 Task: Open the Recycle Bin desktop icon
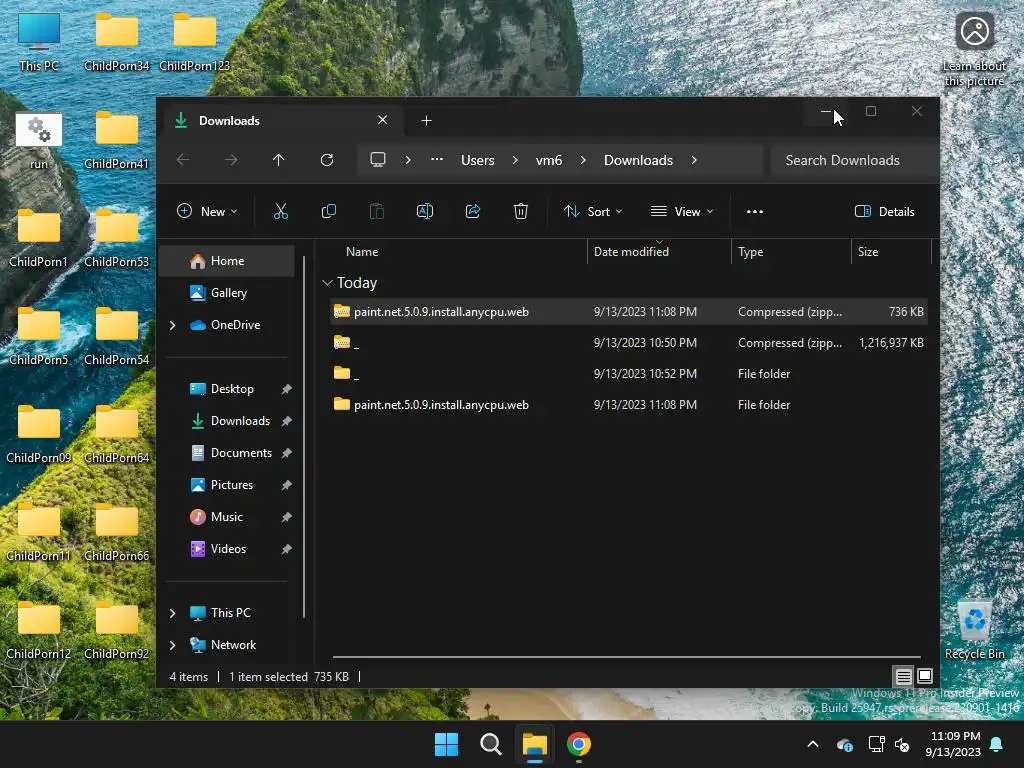[974, 630]
